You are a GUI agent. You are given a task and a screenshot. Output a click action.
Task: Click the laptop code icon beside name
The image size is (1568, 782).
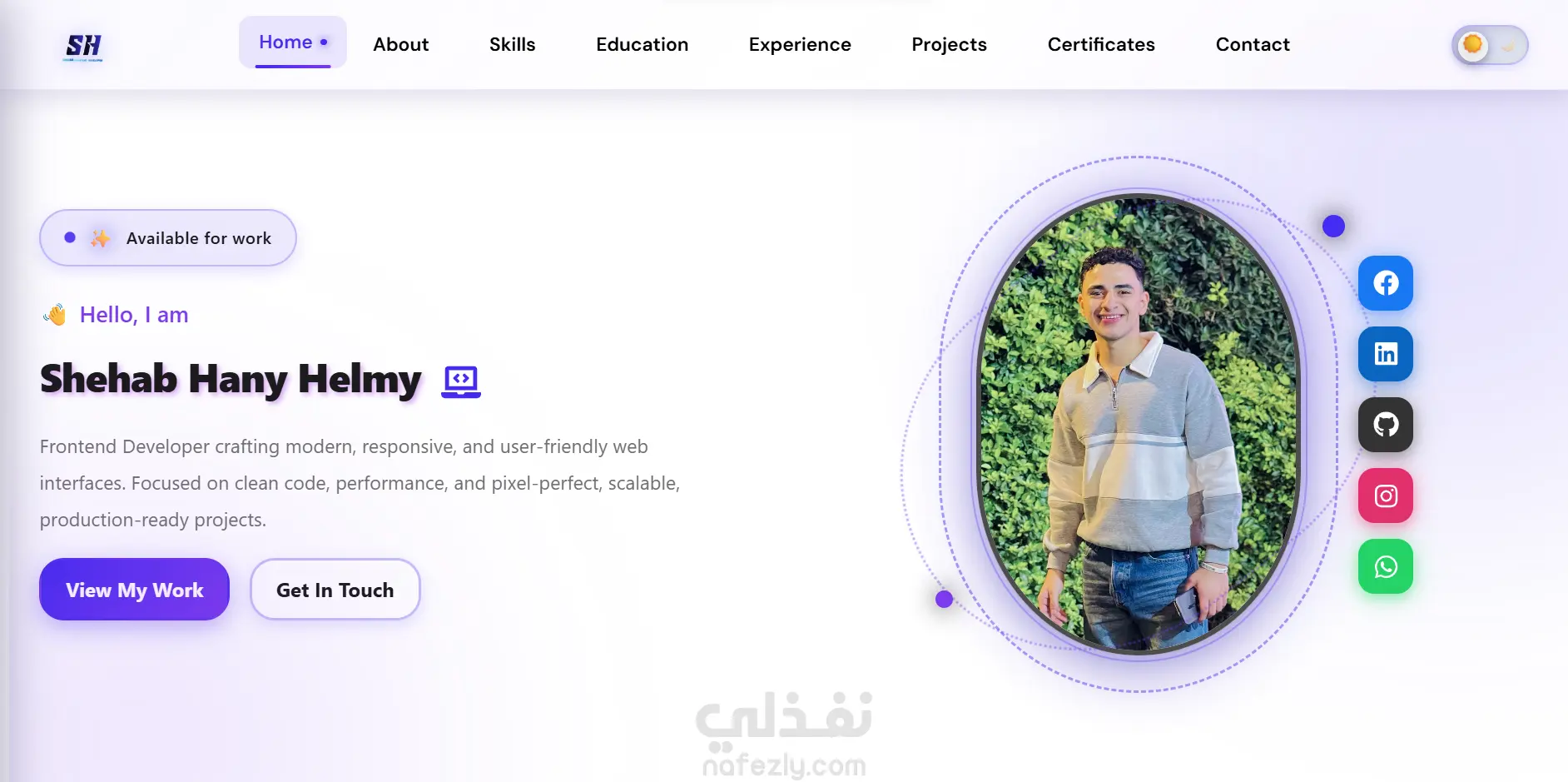pos(461,381)
